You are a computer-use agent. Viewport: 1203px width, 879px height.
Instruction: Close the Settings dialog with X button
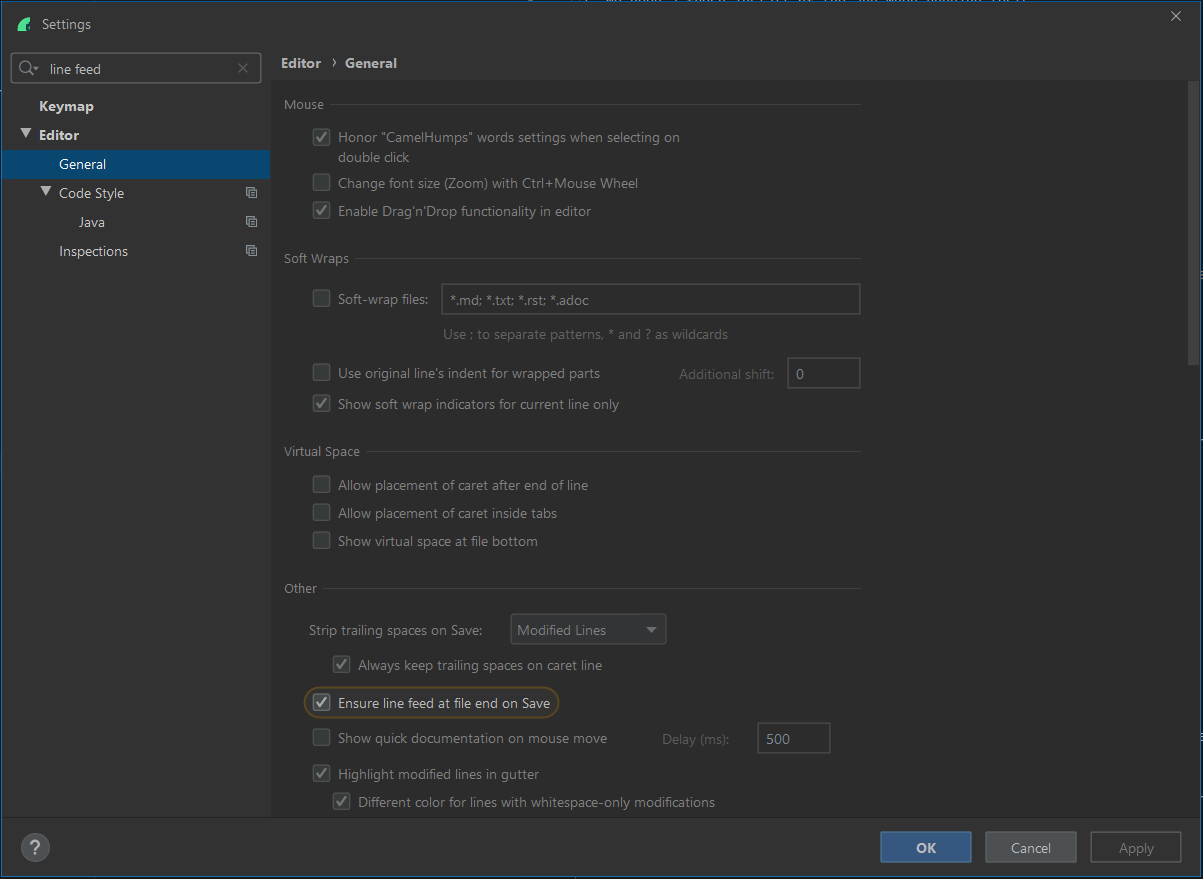pyautogui.click(x=1175, y=15)
